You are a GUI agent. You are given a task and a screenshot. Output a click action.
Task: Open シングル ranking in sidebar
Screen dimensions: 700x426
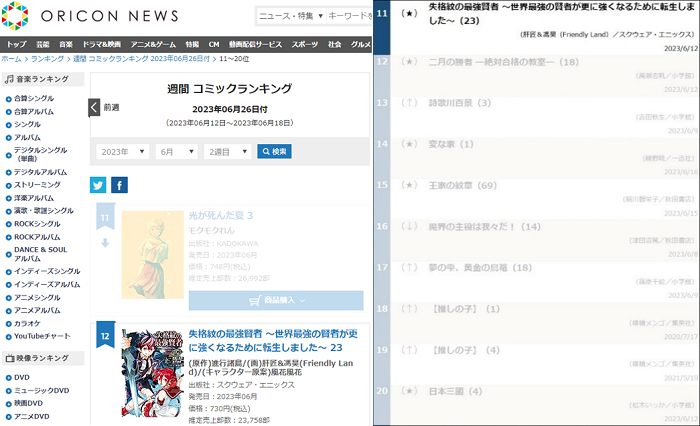pos(27,124)
